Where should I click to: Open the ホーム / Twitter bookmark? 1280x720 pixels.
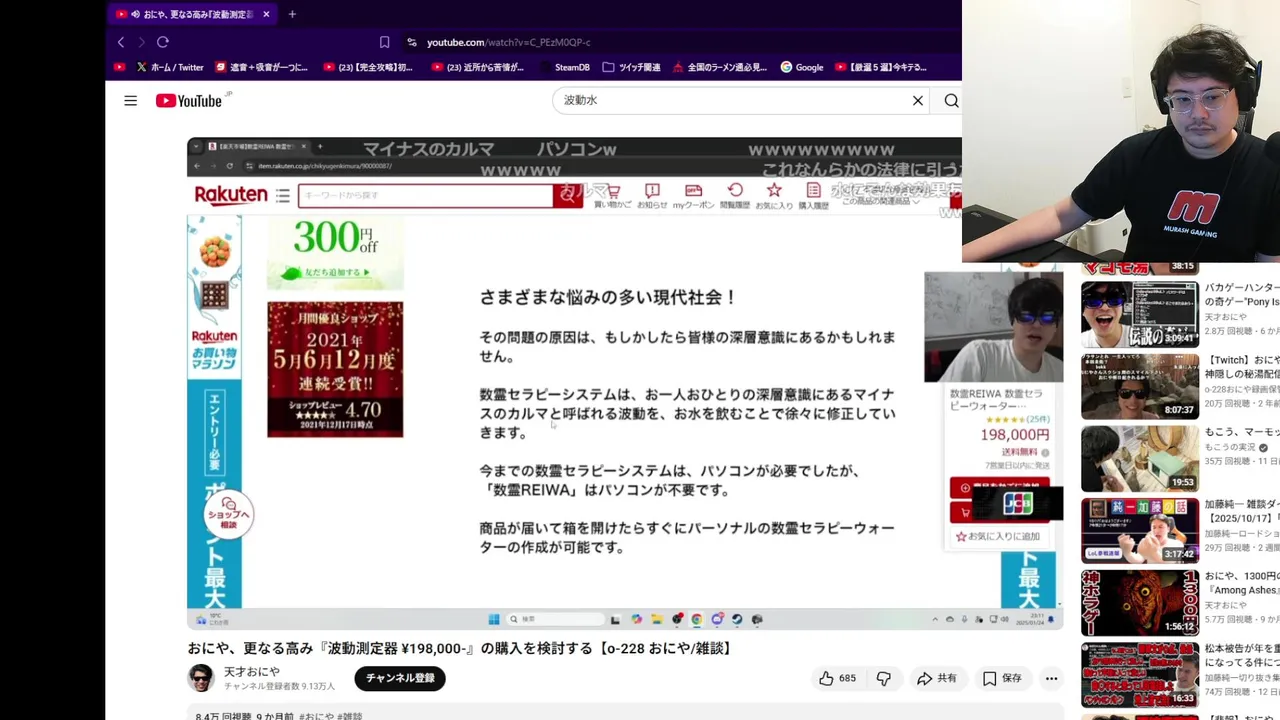point(170,67)
